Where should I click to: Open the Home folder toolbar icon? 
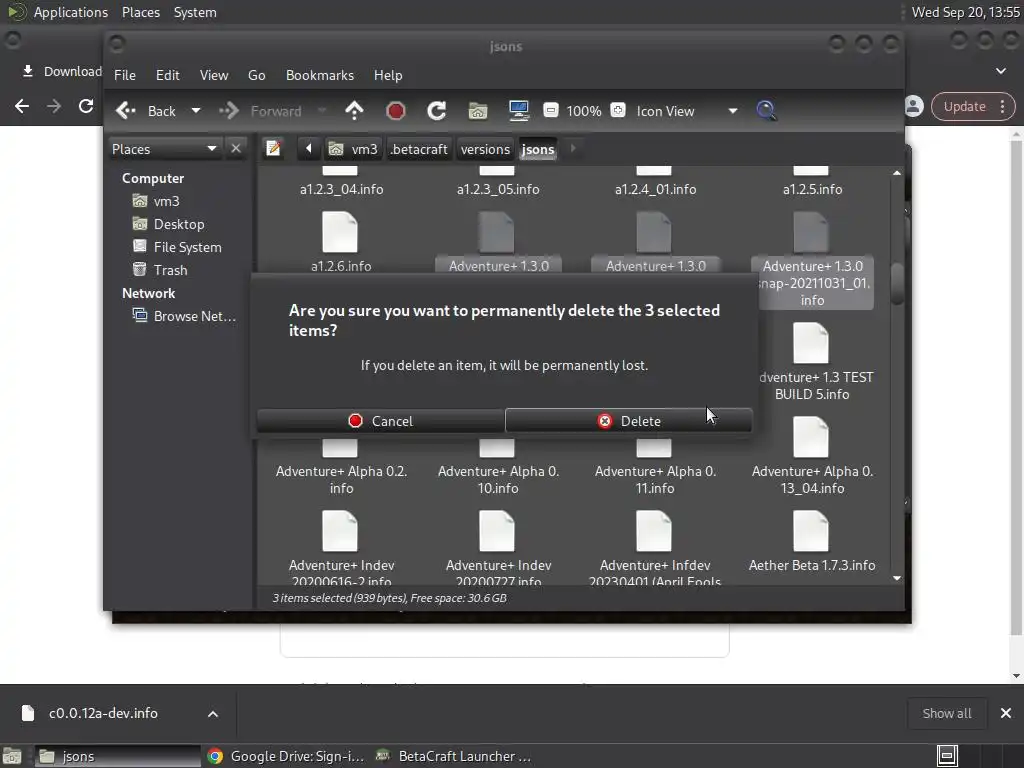(x=478, y=111)
